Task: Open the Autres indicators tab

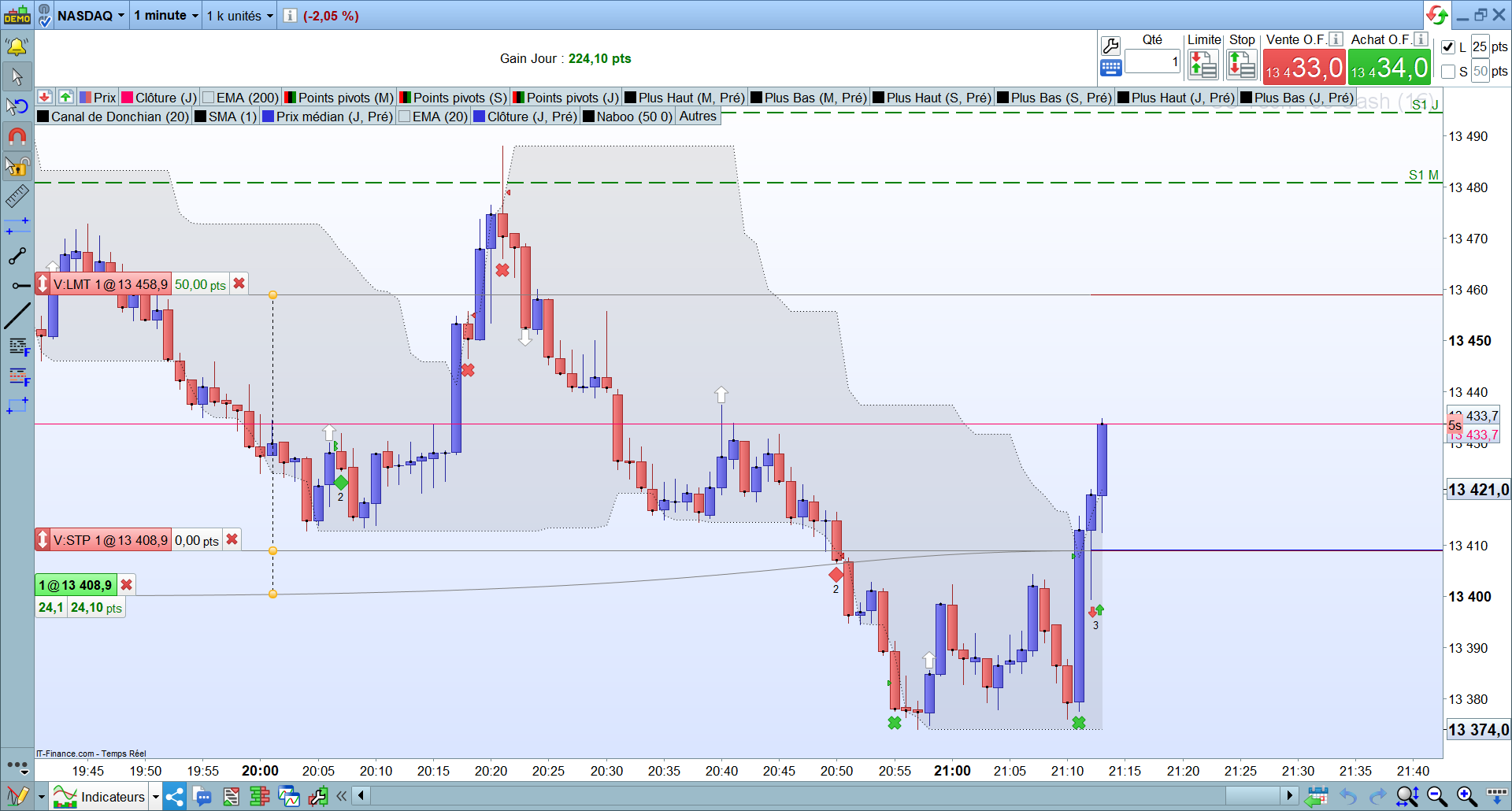Action: tap(698, 117)
